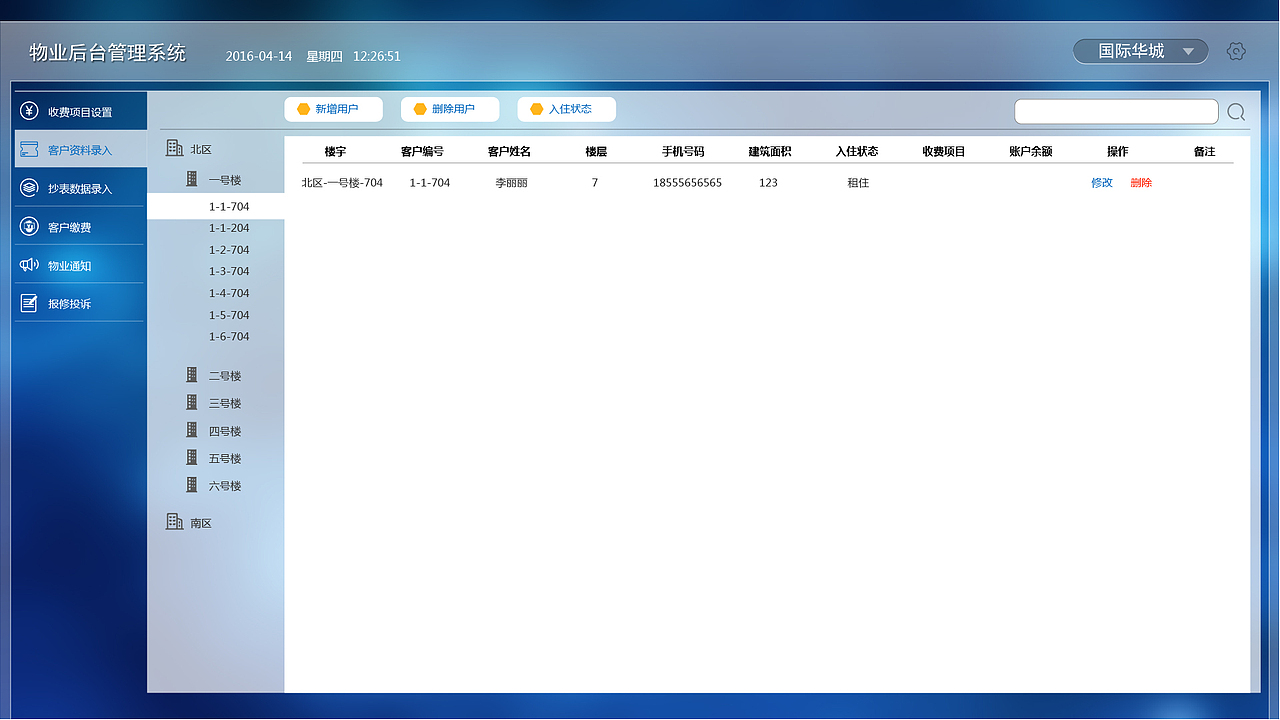The image size is (1280, 720).
Task: Collapse the 北区 tree node
Action: [201, 149]
